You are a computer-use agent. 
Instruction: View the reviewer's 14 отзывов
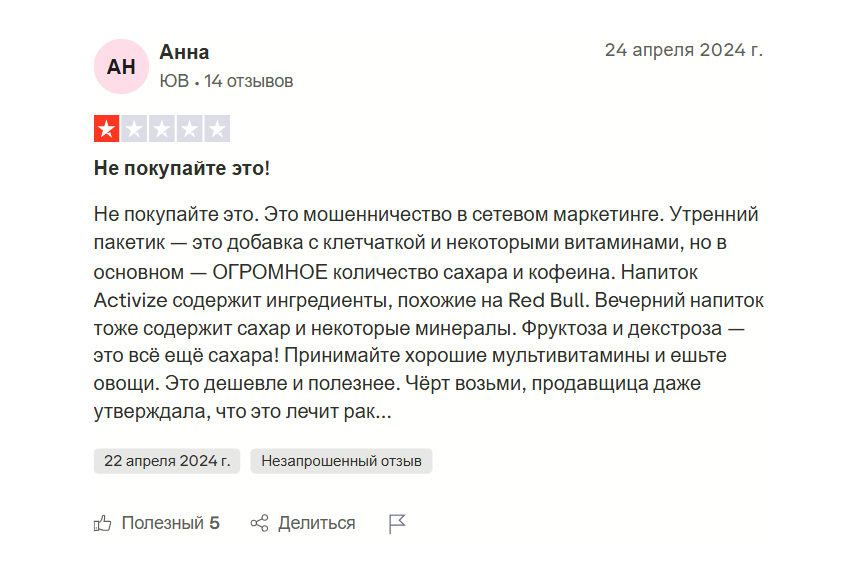(x=249, y=81)
